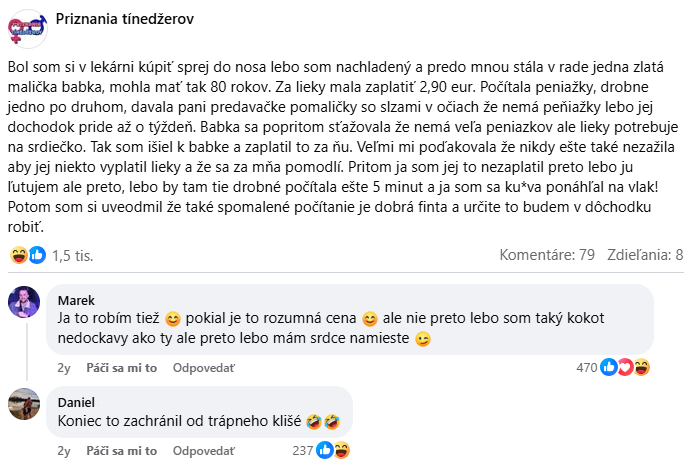This screenshot has width=690, height=471.
Task: Click the 2y timestamp on Marek's comment
Action: coord(64,367)
